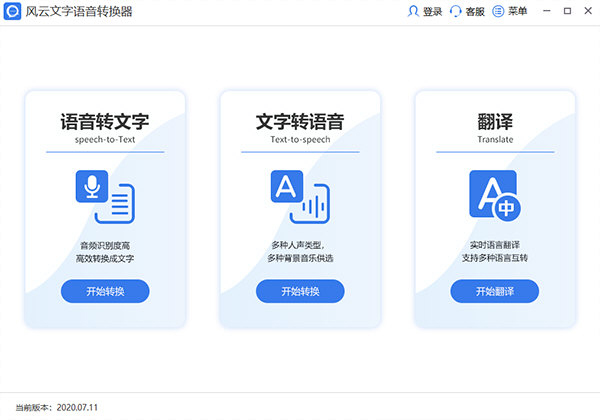Click the Translate subtitle text

click(x=494, y=141)
